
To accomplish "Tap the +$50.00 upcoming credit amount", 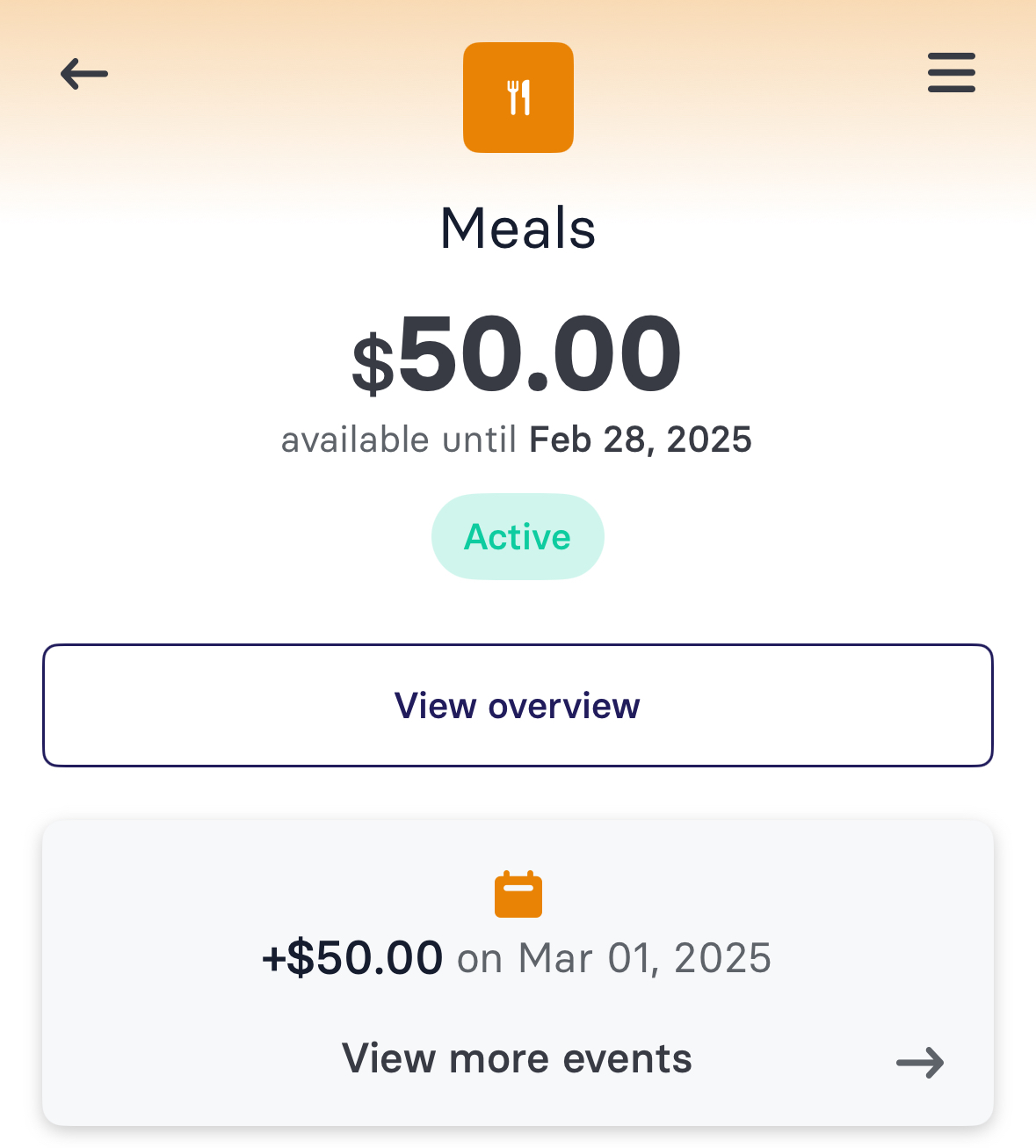I will point(352,958).
